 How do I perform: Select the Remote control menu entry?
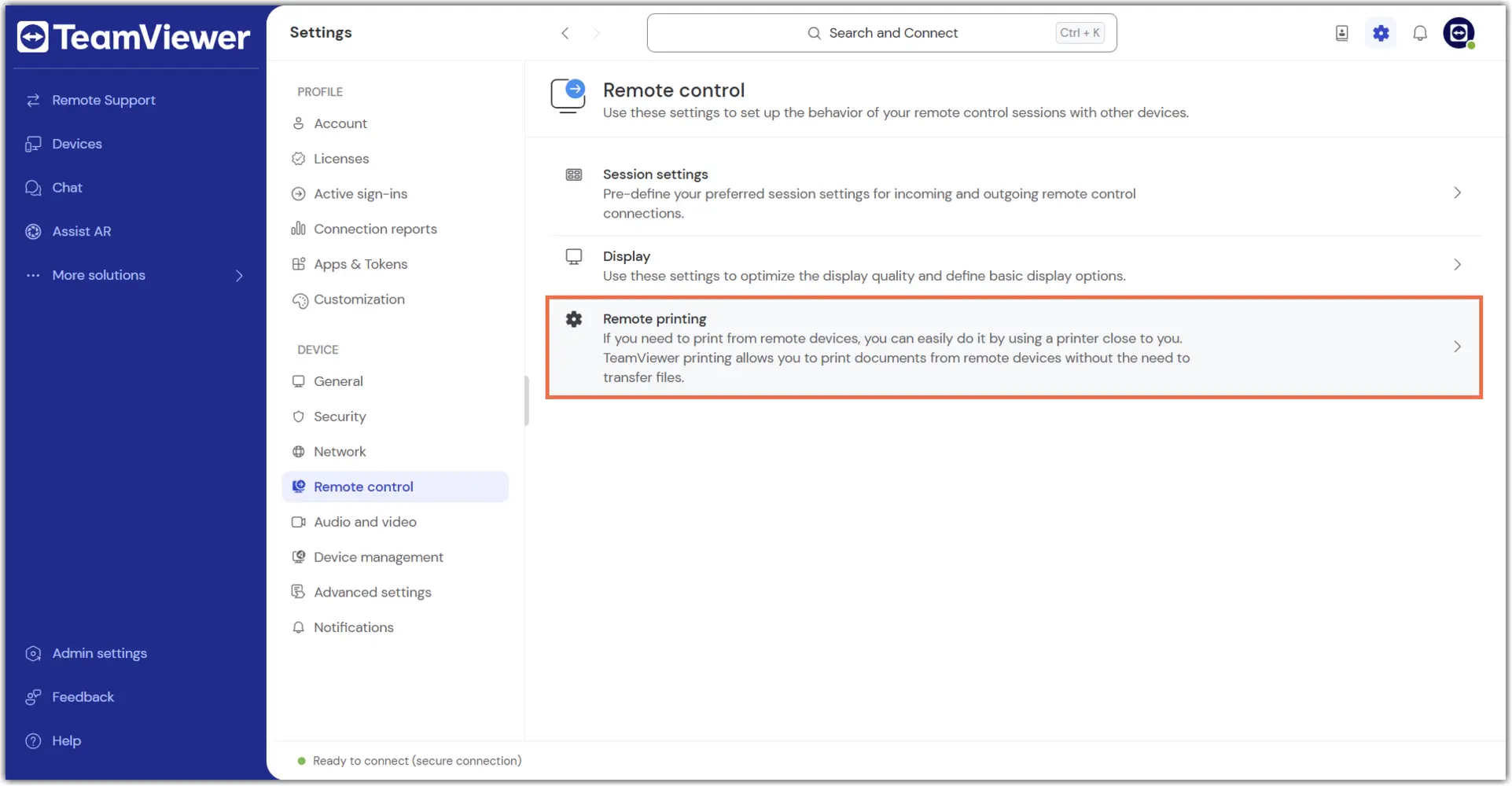395,487
